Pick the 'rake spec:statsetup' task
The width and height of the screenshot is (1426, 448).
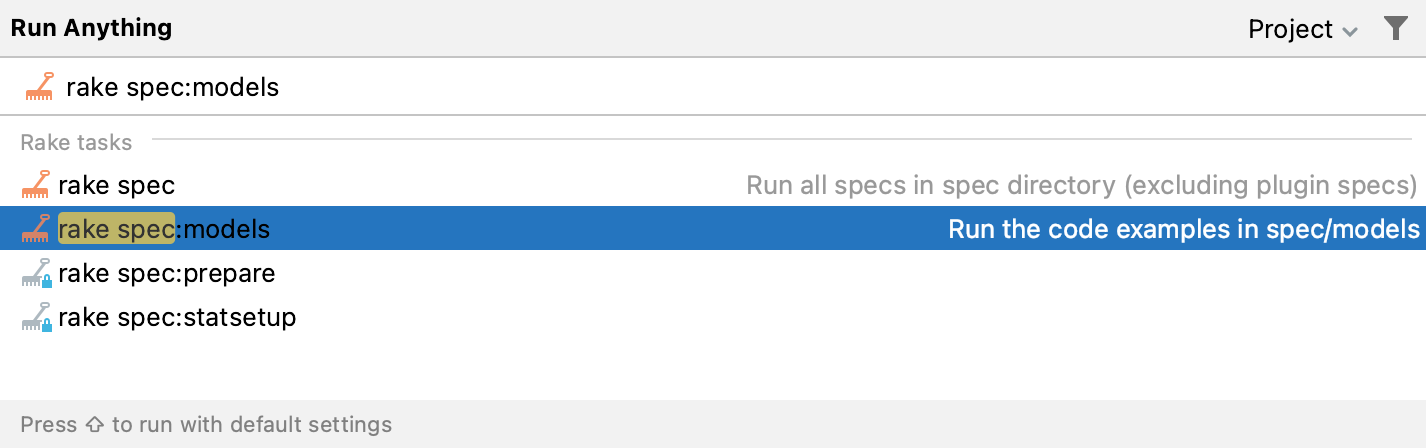(x=177, y=318)
